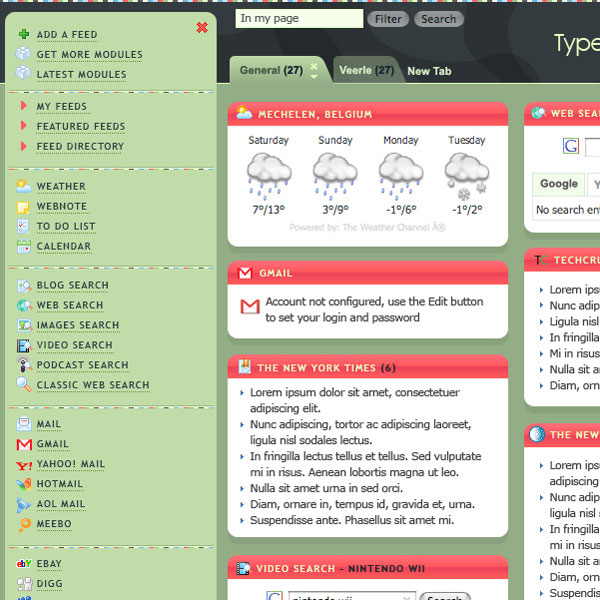Screen dimensions: 600x600
Task: Click the eBay logo icon
Action: click(24, 563)
